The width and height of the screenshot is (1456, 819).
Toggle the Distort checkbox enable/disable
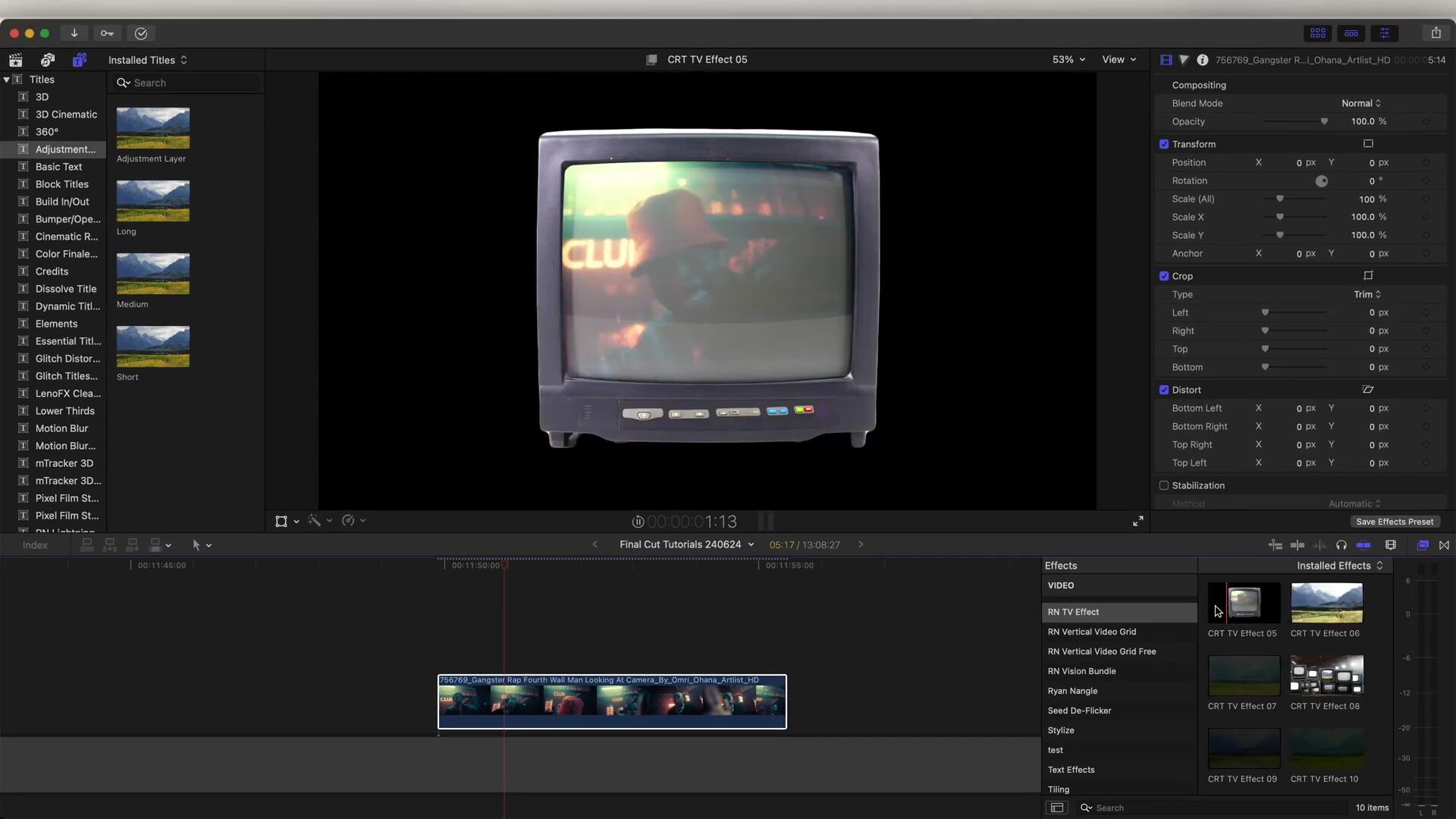pyautogui.click(x=1163, y=389)
